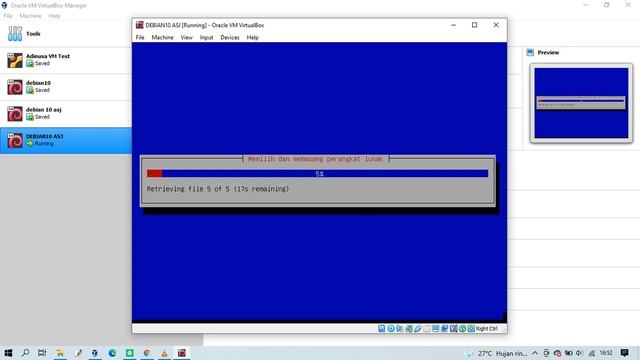Open the Windows Start menu
The width and height of the screenshot is (640, 360).
coord(8,353)
